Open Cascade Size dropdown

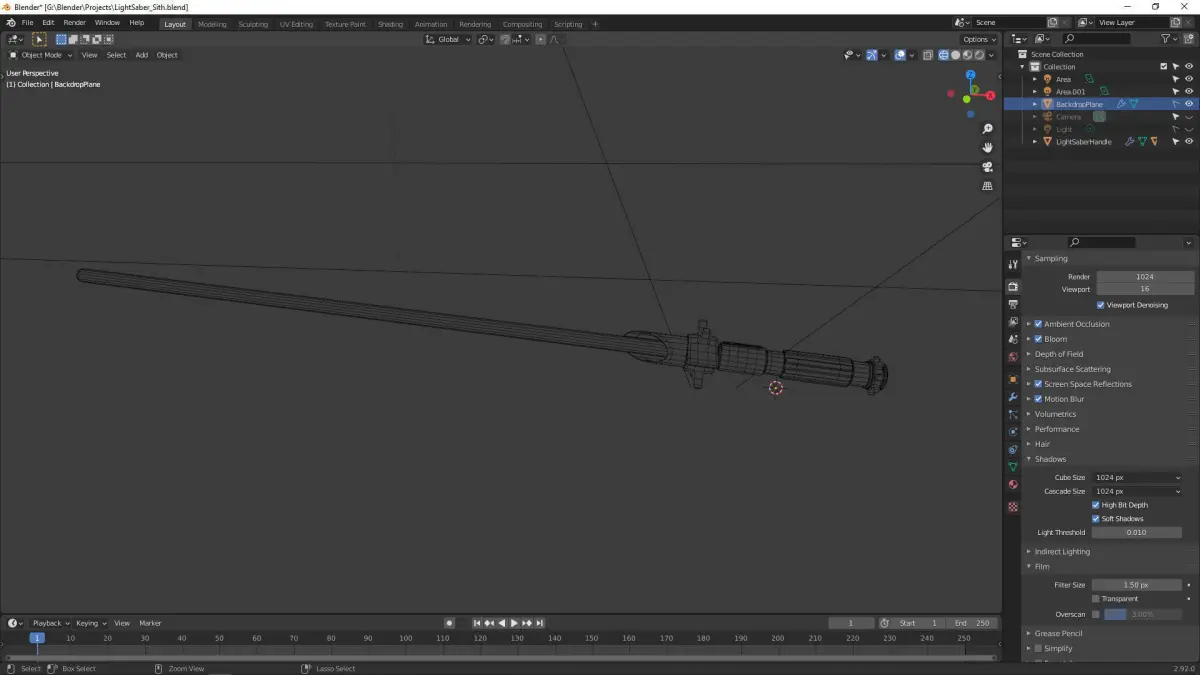click(1137, 492)
